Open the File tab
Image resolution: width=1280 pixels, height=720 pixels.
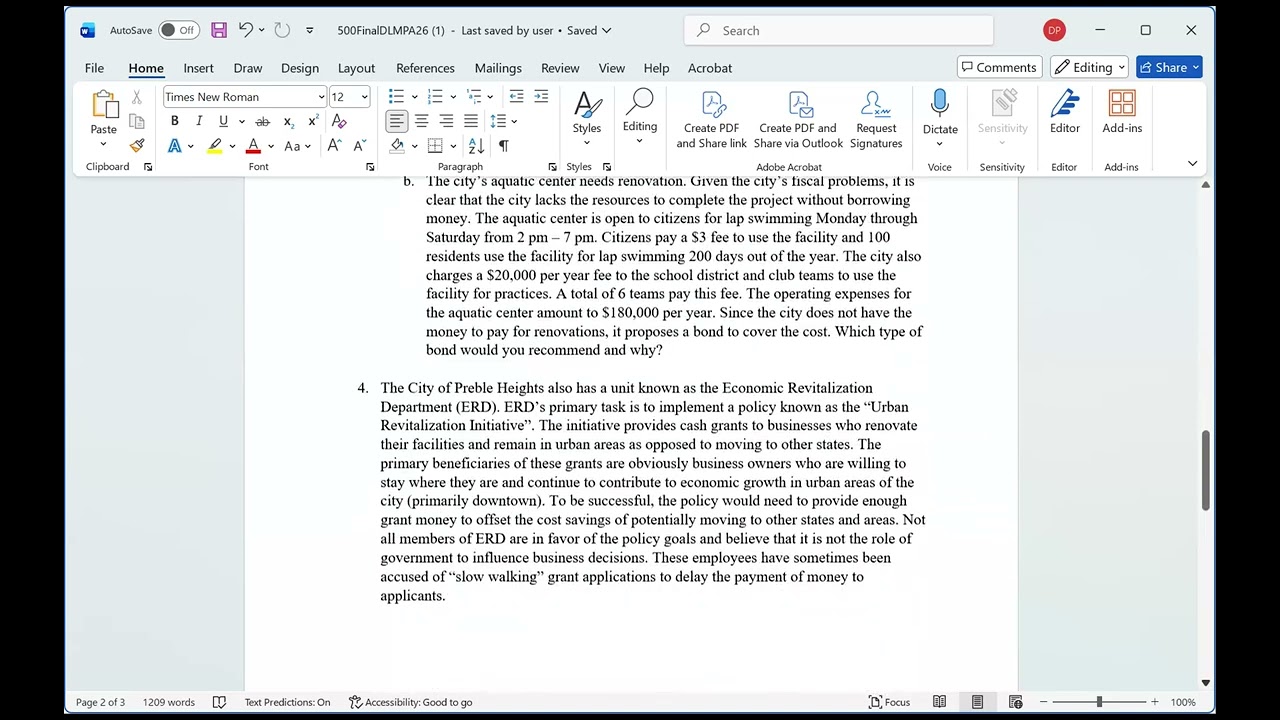(94, 68)
